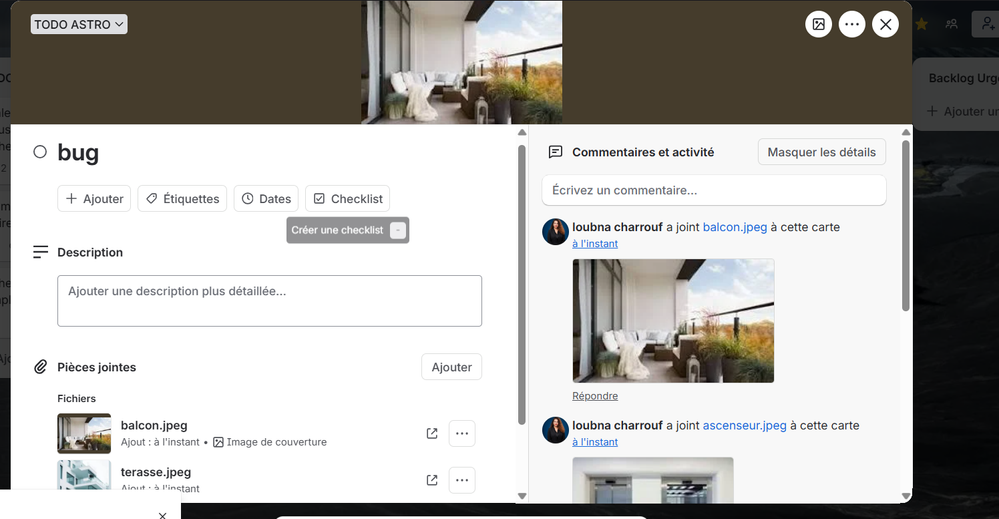Image resolution: width=999 pixels, height=519 pixels.
Task: Click the Checklist button
Action: coord(347,199)
